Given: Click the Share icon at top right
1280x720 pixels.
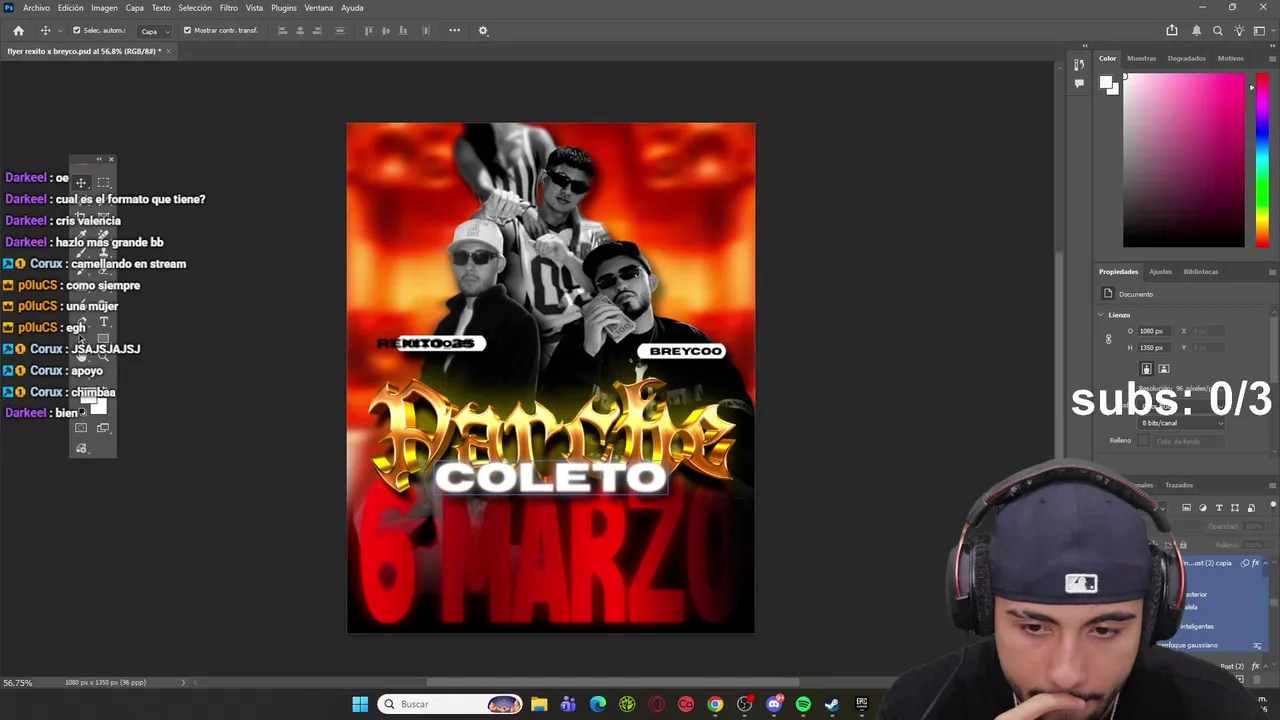Looking at the screenshot, I should click(x=1172, y=30).
